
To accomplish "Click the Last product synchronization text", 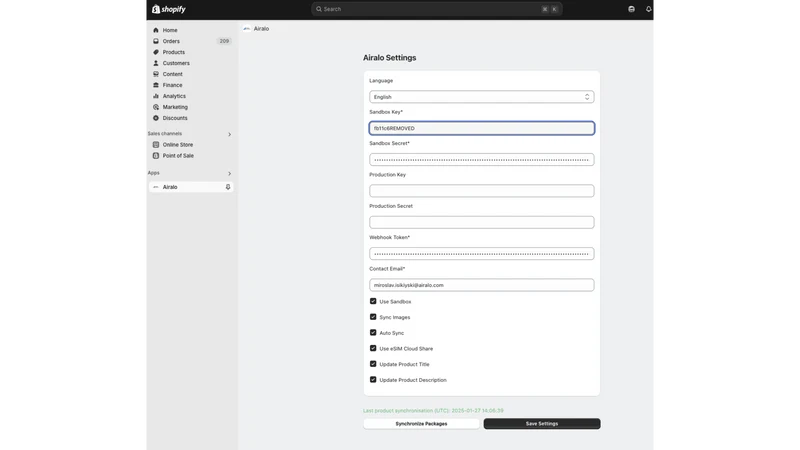I will pyautogui.click(x=433, y=411).
